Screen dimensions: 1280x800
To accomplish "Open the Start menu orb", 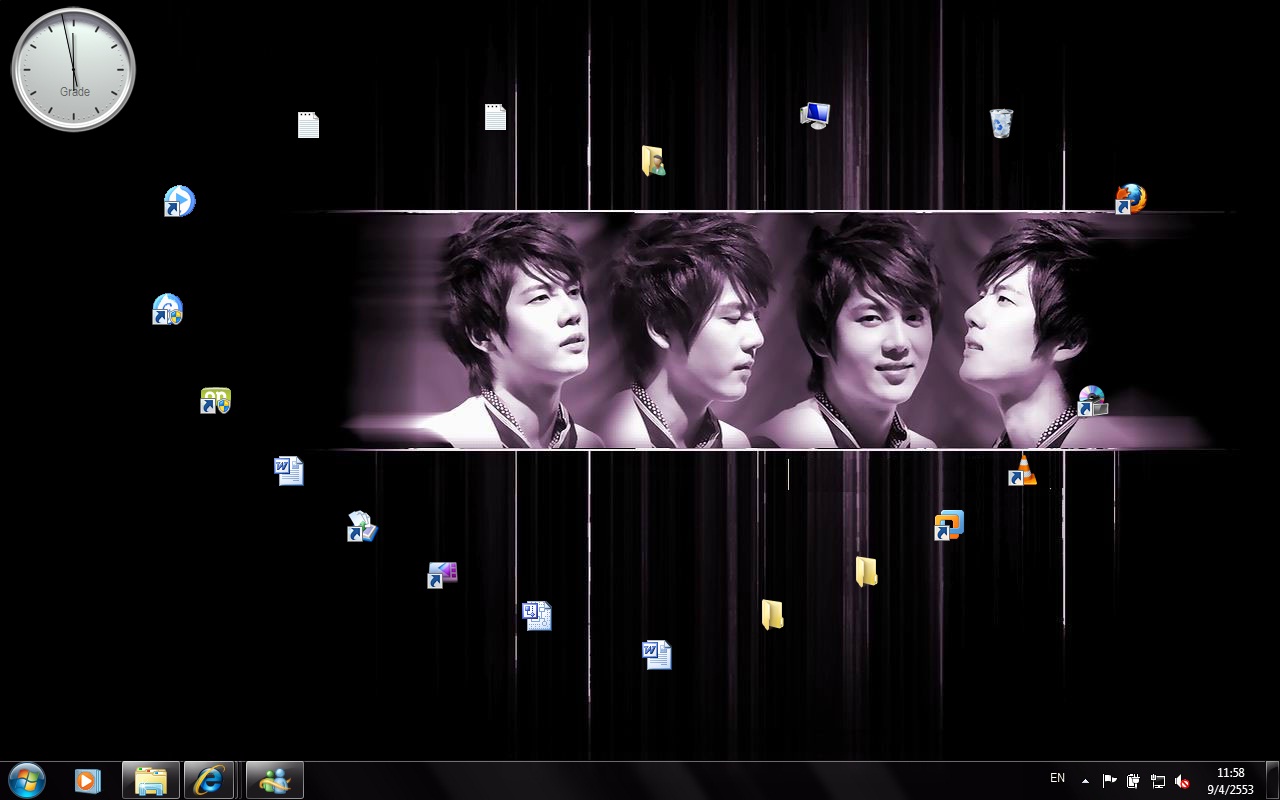I will tap(27, 780).
